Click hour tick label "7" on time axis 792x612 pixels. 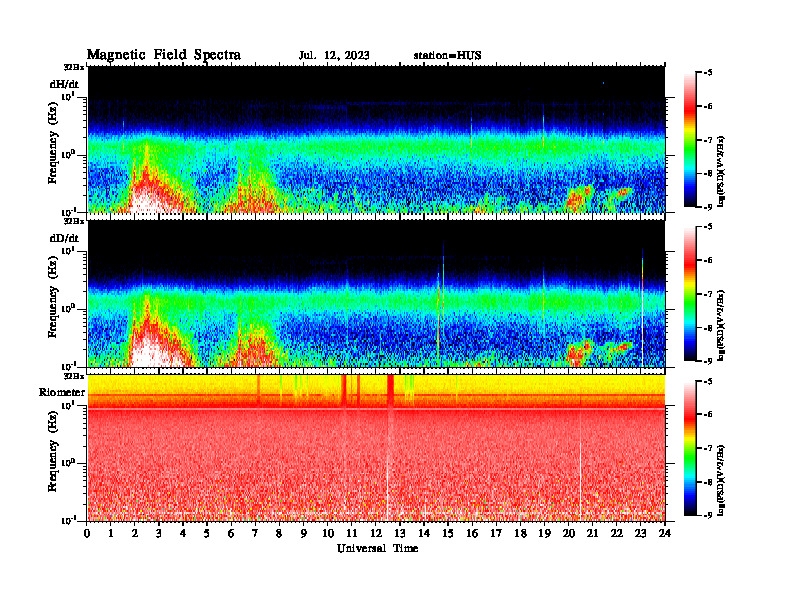click(x=256, y=533)
